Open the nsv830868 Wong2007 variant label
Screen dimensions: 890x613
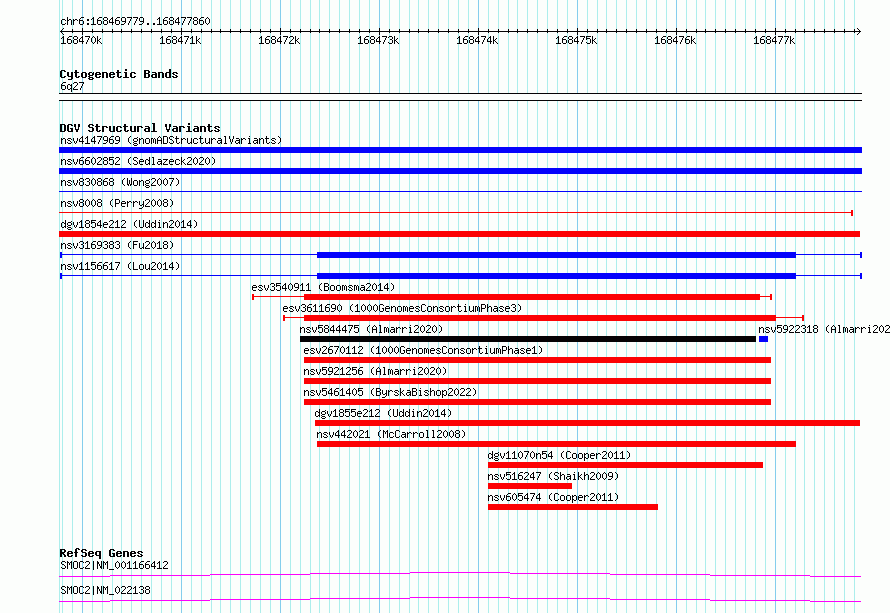(120, 182)
